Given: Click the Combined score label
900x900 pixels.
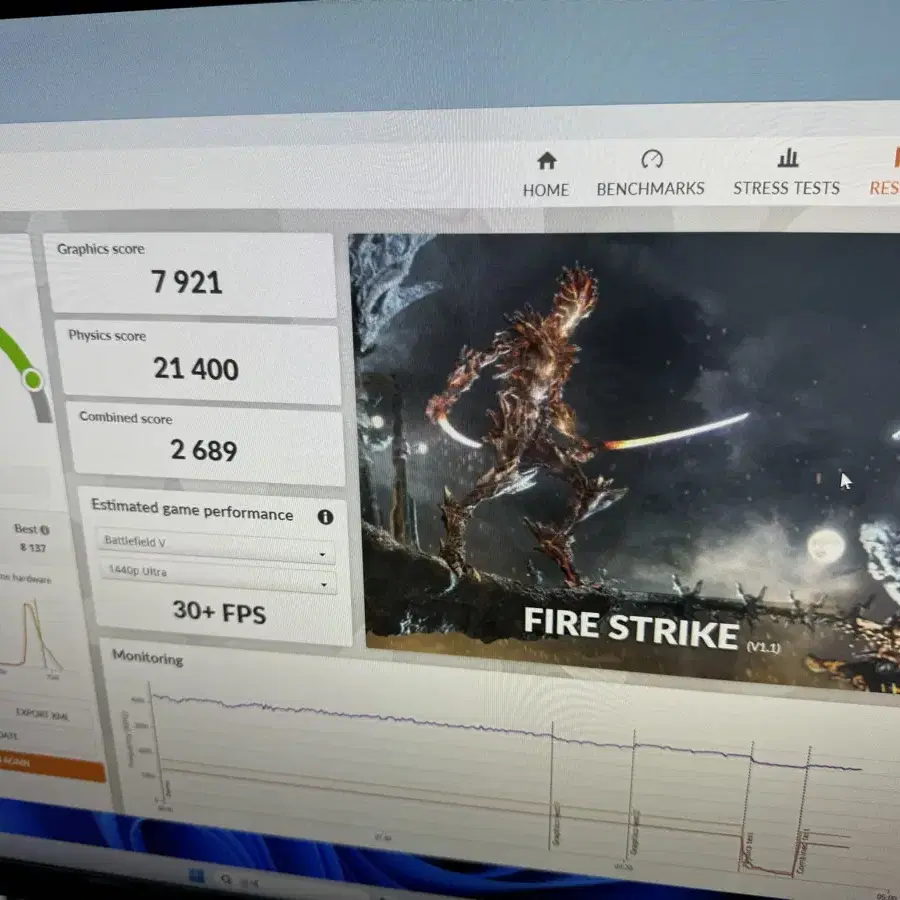Looking at the screenshot, I should (x=125, y=417).
